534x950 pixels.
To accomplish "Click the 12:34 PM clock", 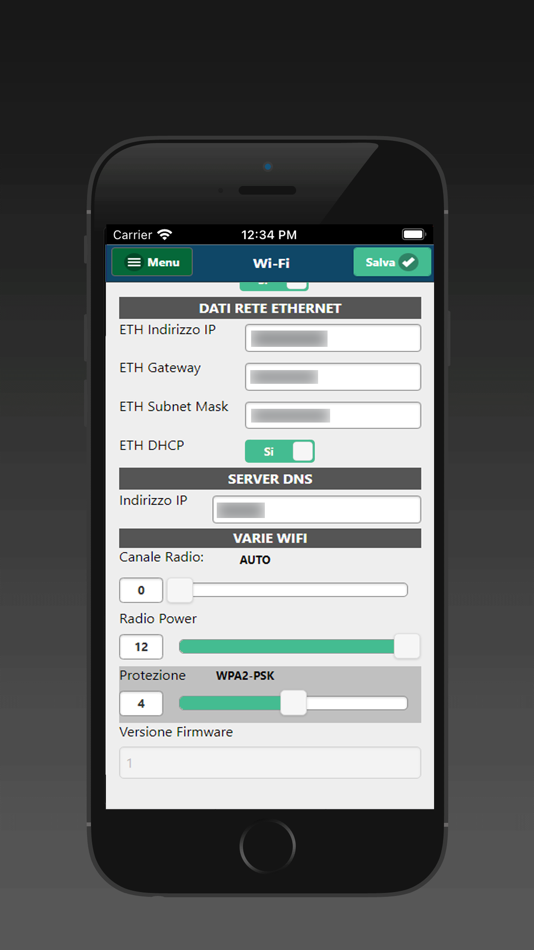I will coord(269,234).
